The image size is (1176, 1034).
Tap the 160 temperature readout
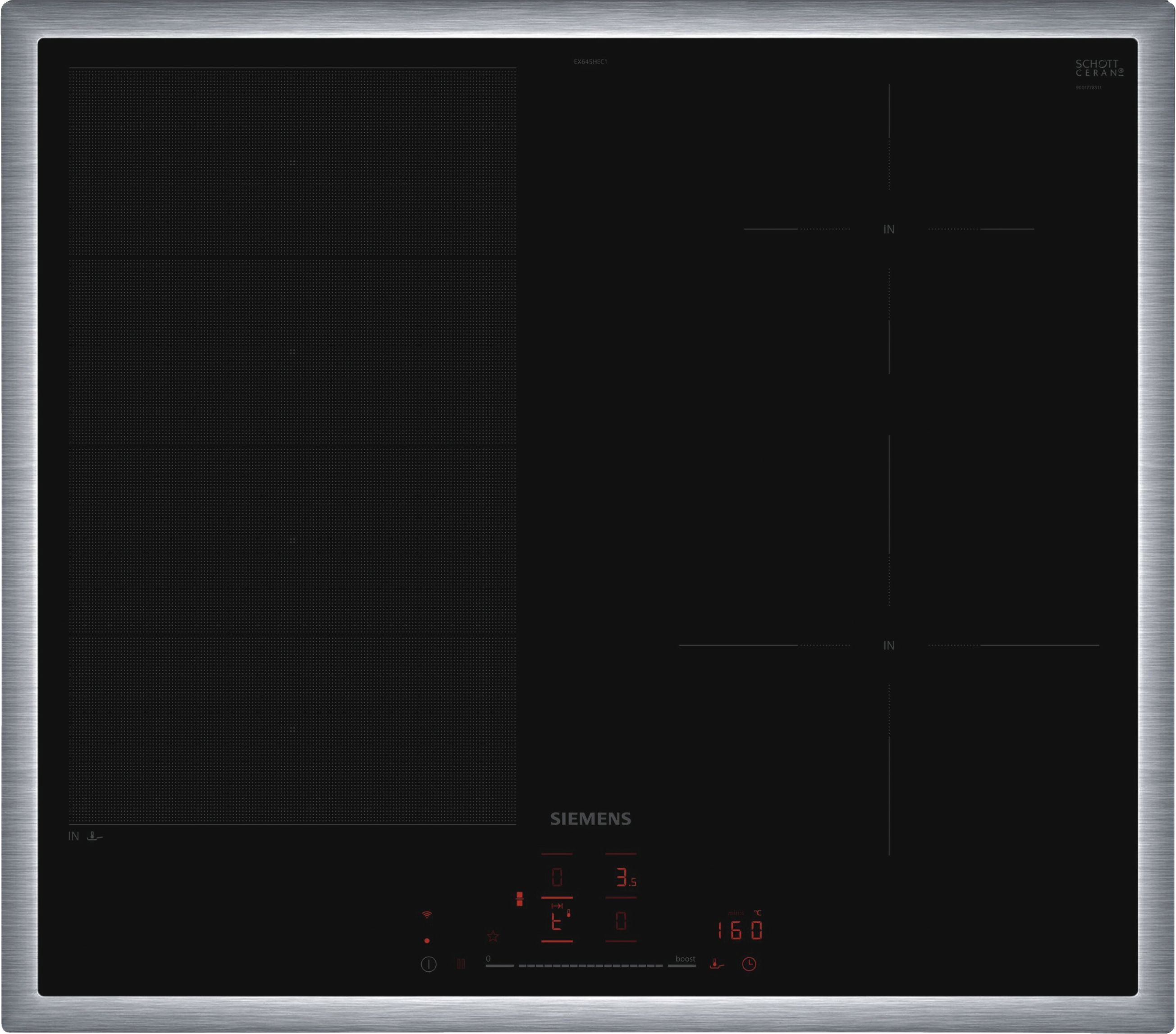740,930
